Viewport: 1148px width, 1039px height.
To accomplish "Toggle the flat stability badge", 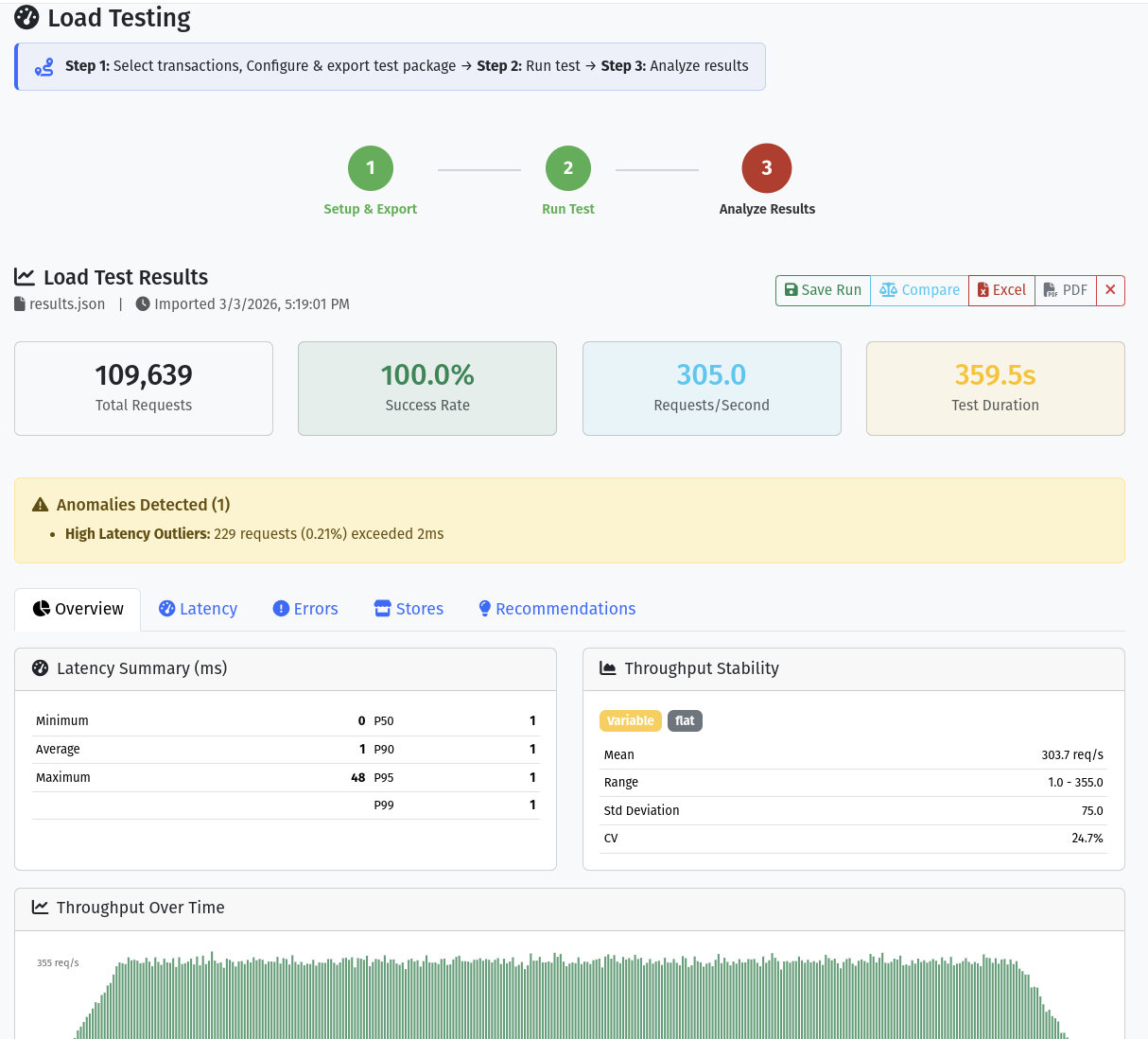I will click(x=685, y=720).
